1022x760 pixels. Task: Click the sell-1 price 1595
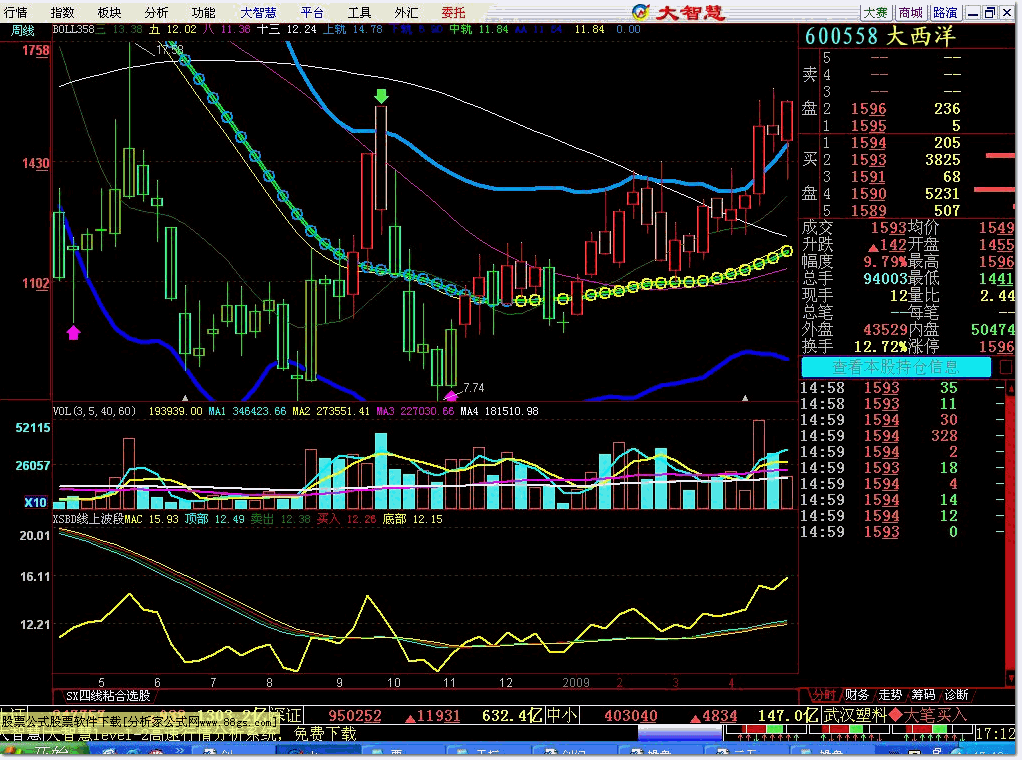coord(868,126)
